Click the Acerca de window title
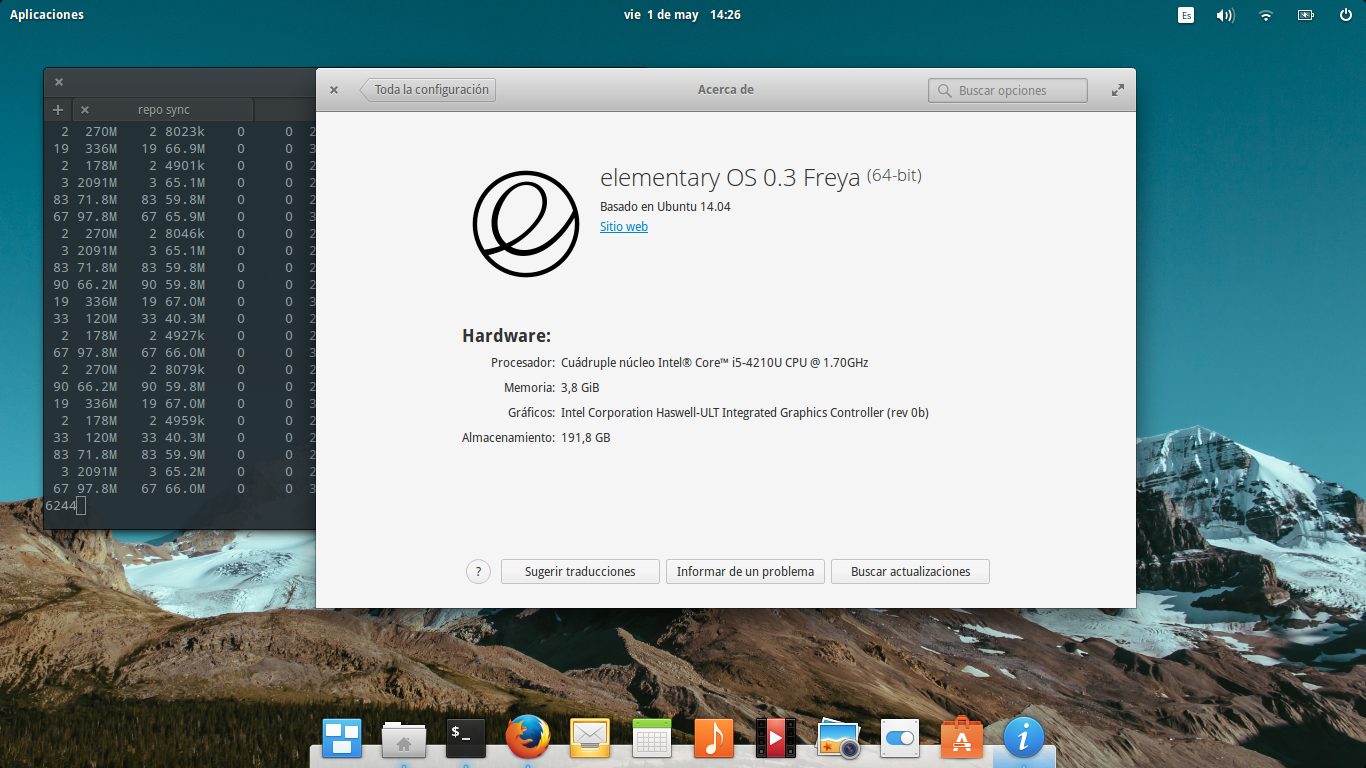Viewport: 1366px width, 768px height. point(726,90)
